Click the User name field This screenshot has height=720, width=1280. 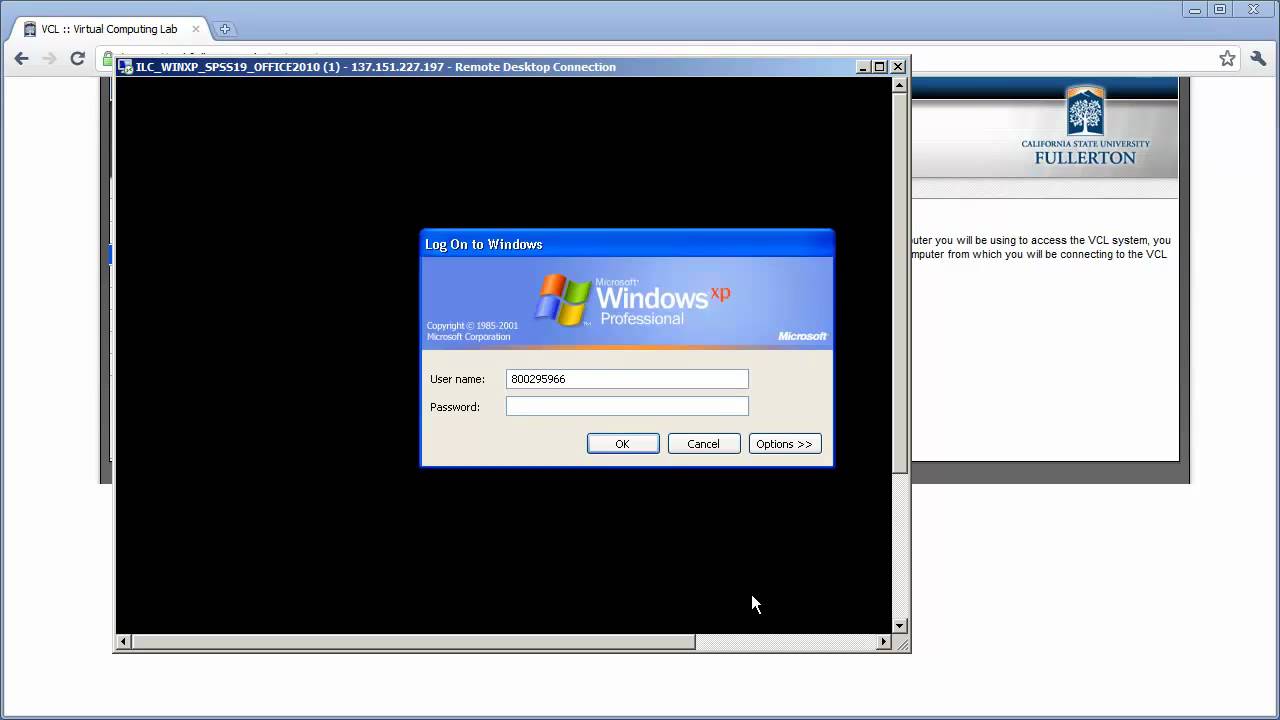click(627, 379)
